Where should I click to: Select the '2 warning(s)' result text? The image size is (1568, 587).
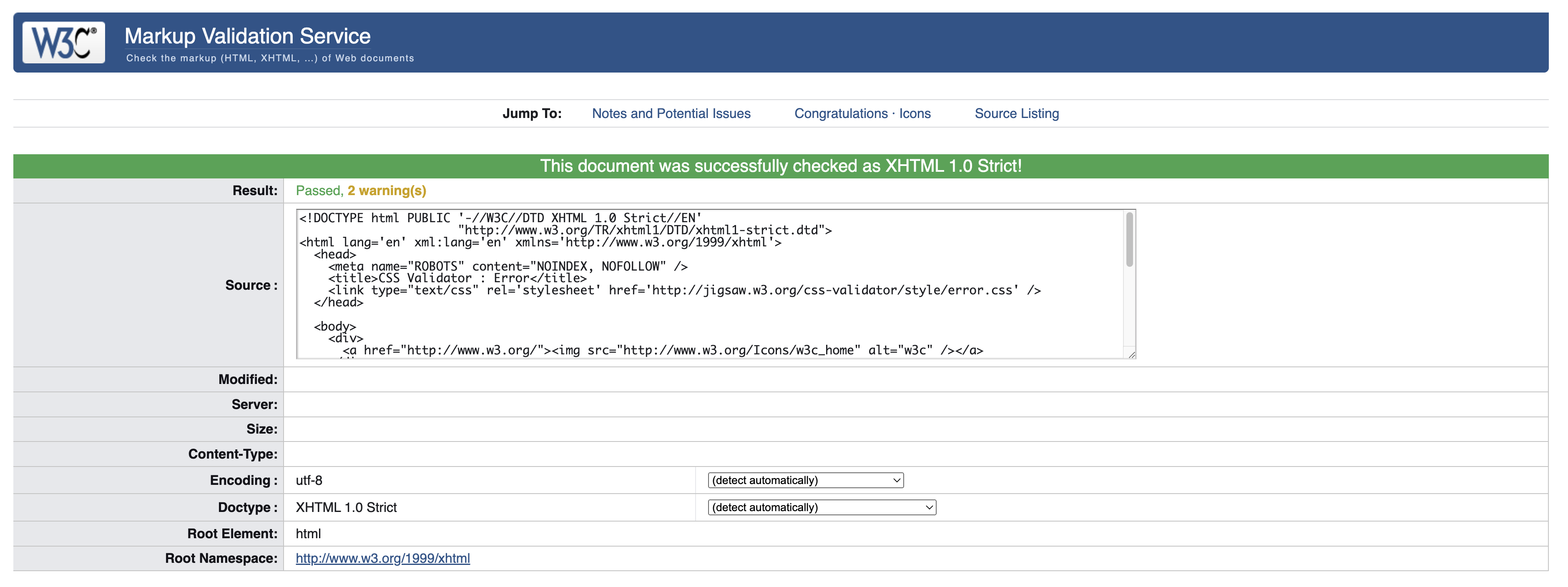coord(387,191)
